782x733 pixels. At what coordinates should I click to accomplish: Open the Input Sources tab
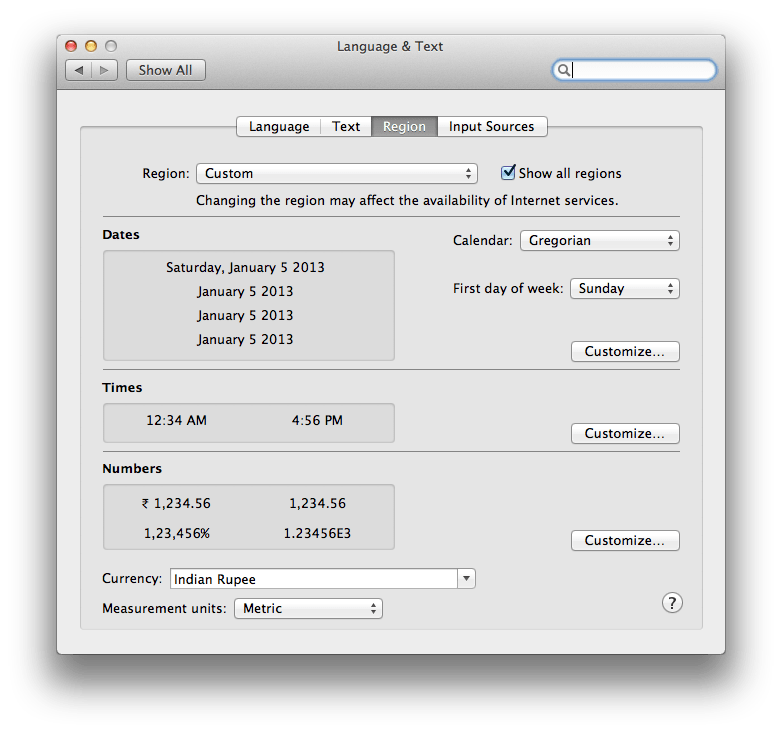(492, 127)
